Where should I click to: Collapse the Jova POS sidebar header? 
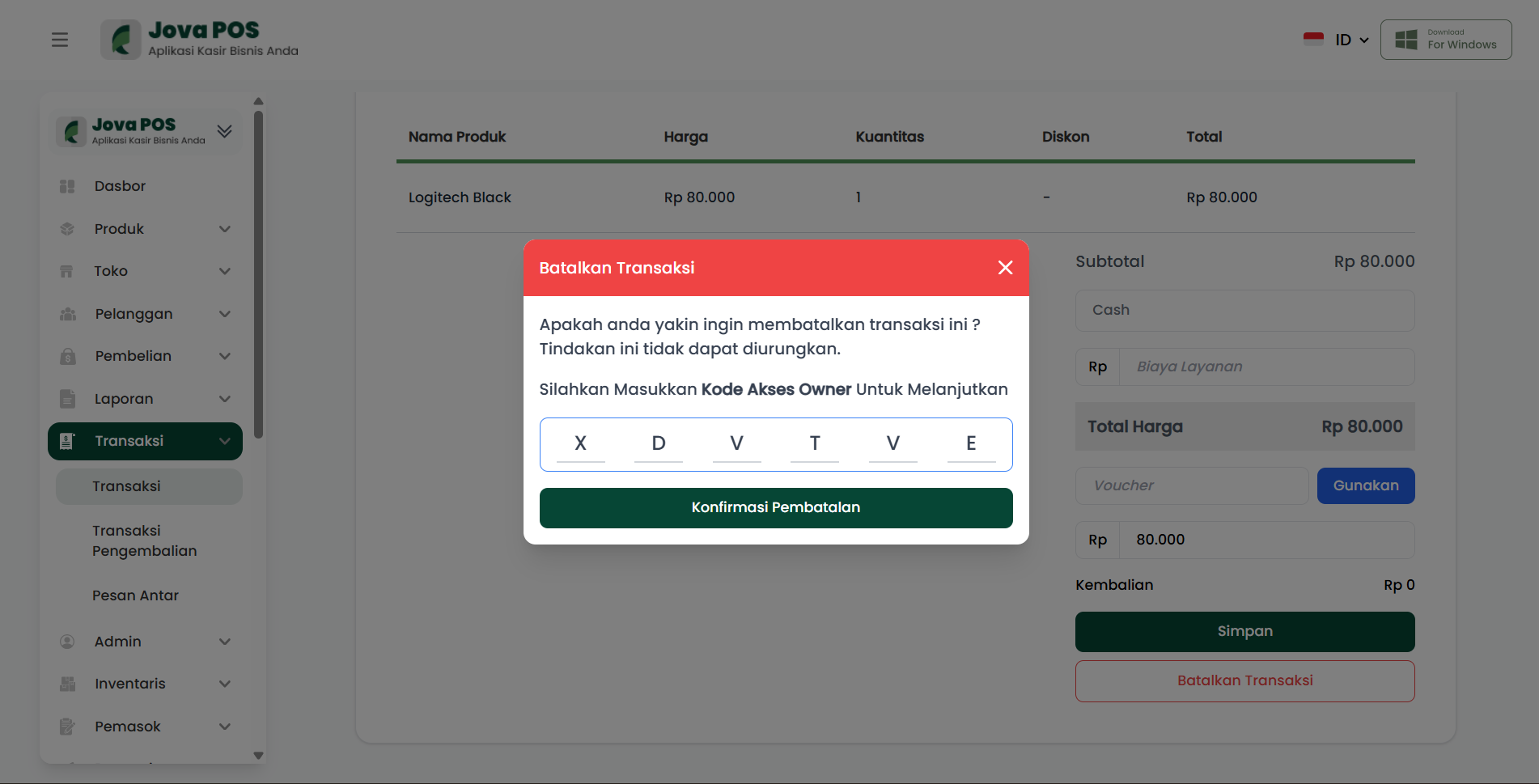(x=225, y=131)
